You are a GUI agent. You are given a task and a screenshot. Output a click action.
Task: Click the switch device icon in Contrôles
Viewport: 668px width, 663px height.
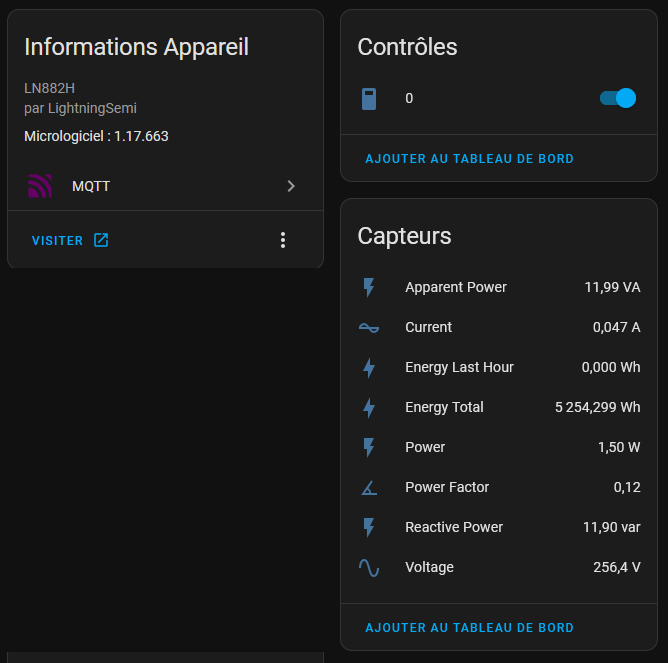(x=369, y=99)
